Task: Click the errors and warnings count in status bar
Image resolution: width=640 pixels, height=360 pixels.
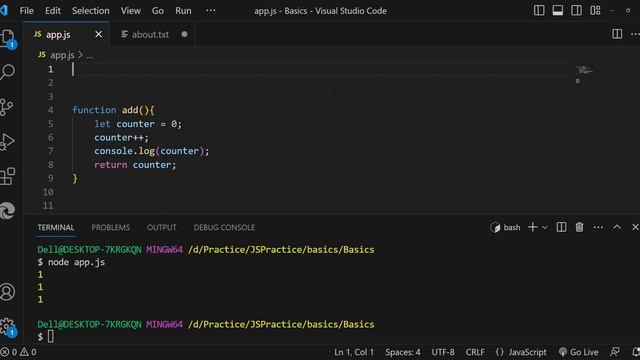Action: (x=18, y=352)
